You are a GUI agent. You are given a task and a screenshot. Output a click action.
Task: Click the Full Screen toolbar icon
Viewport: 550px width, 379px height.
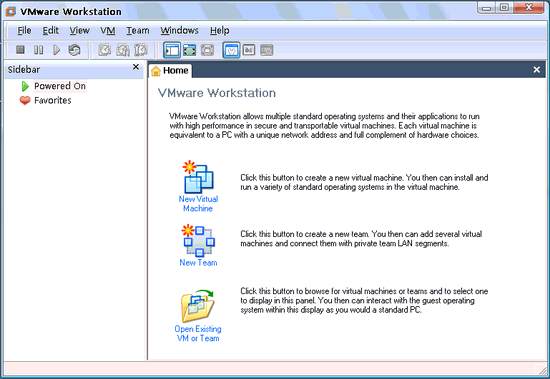(x=189, y=50)
